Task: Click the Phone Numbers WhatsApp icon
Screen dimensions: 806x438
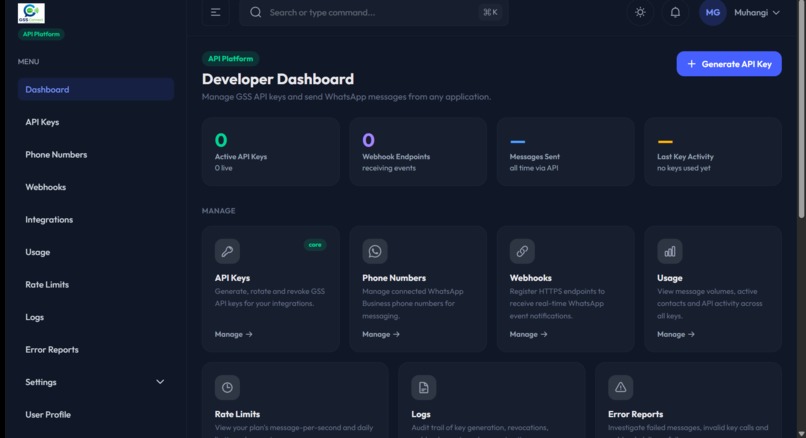Action: [x=375, y=251]
